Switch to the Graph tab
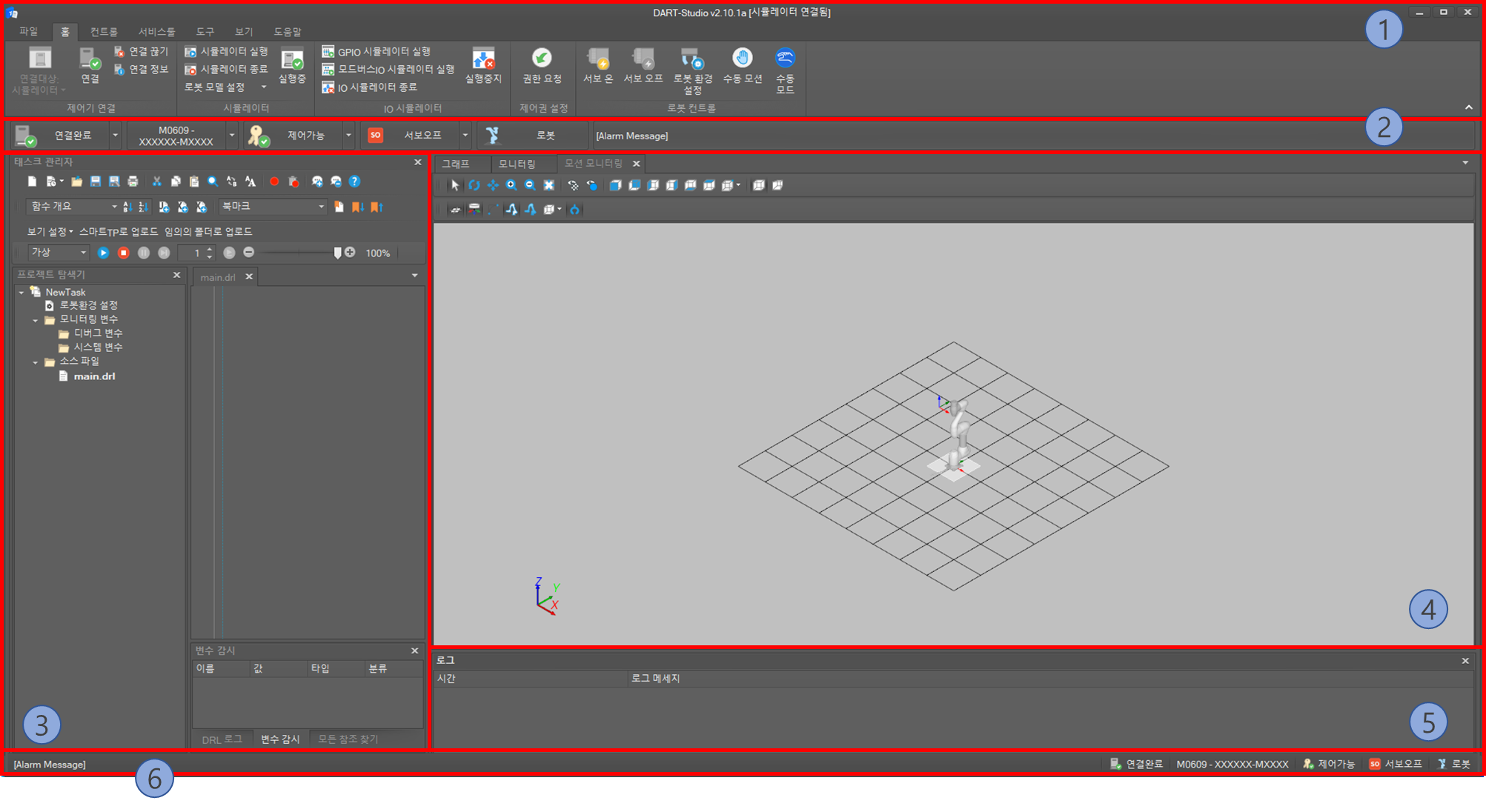Screen dimensions: 1486x812 (x=456, y=164)
